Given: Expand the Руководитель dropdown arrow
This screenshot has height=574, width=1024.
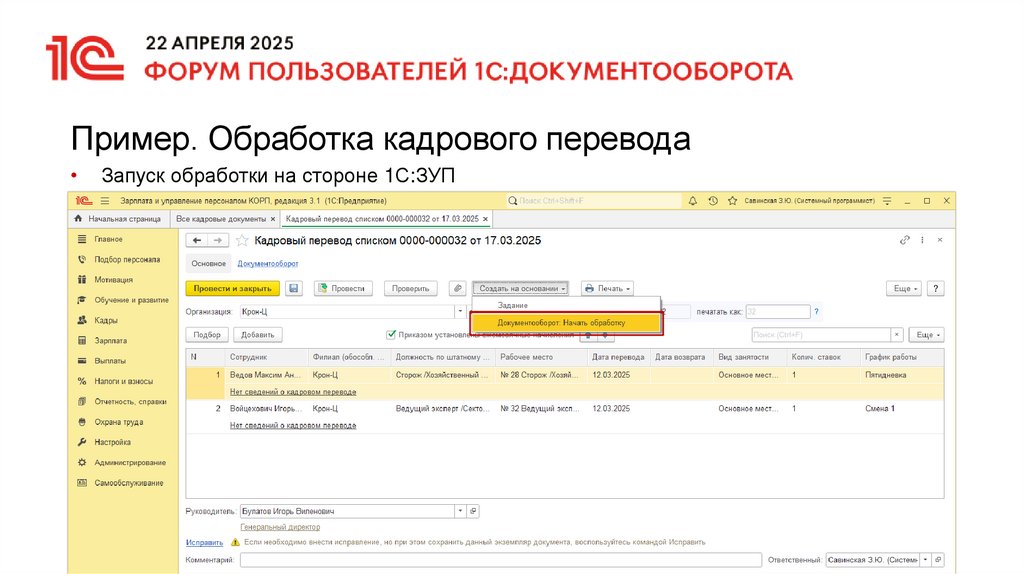Looking at the screenshot, I should click(460, 511).
